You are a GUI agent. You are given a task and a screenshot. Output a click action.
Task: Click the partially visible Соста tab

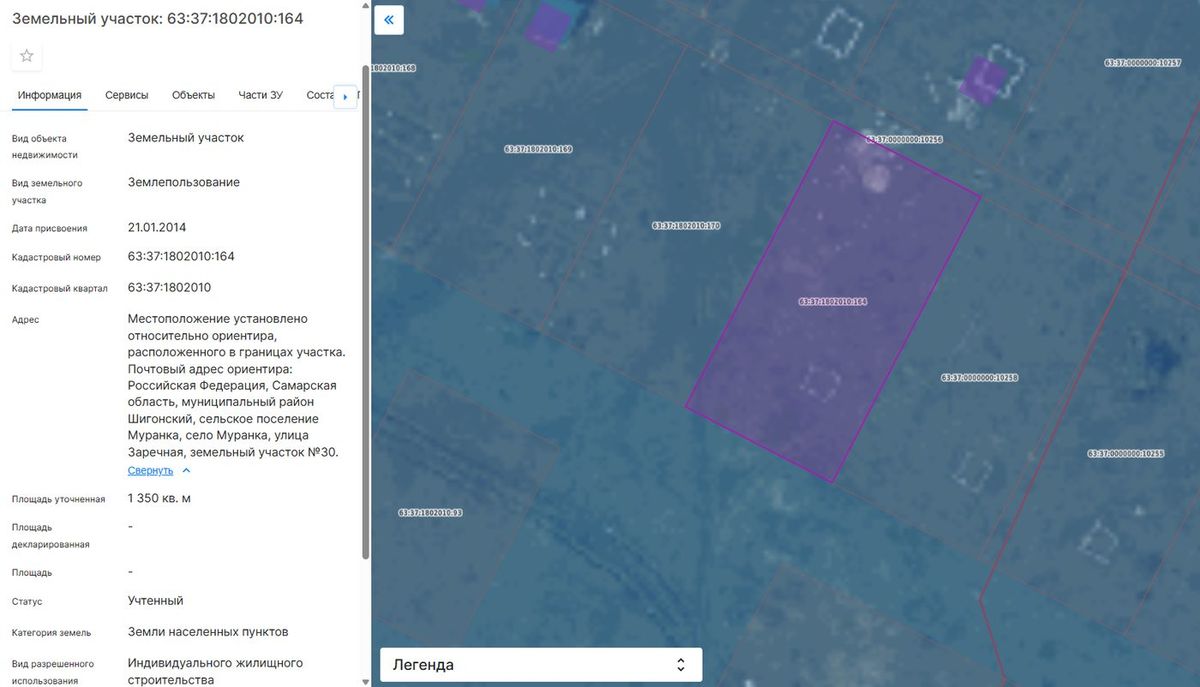point(319,95)
